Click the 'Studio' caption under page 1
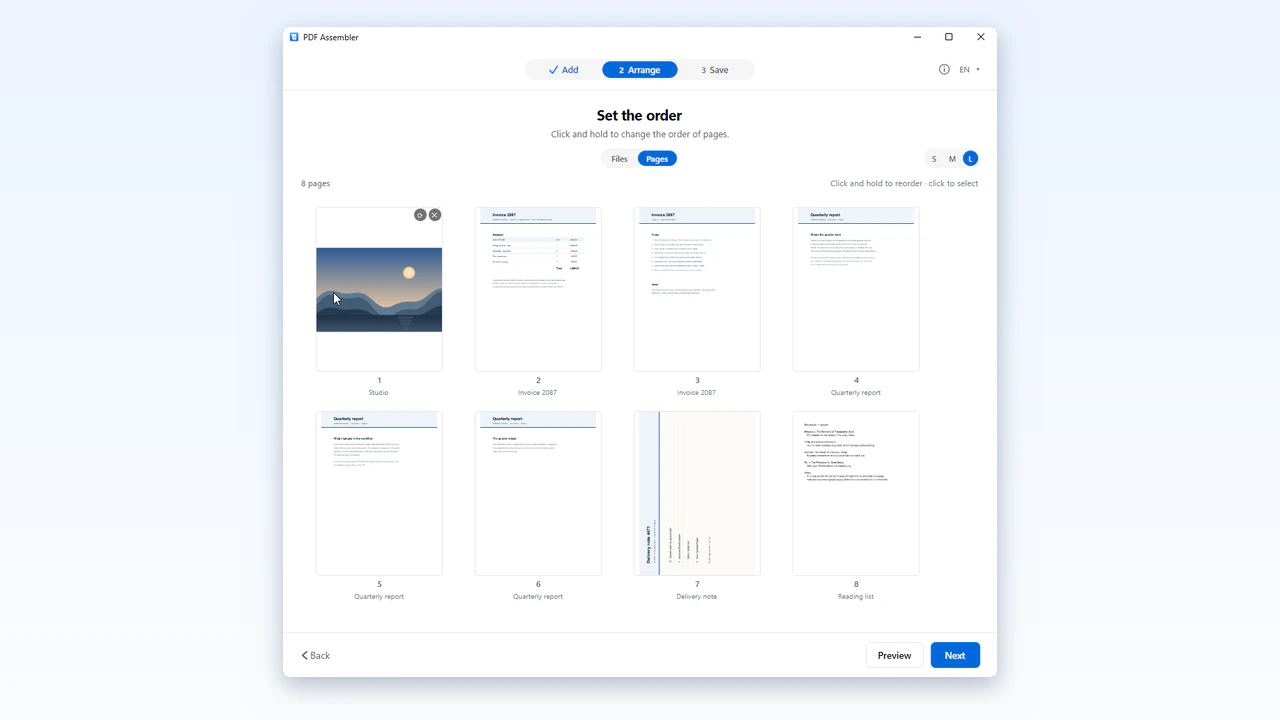The image size is (1280, 720). [x=378, y=393]
